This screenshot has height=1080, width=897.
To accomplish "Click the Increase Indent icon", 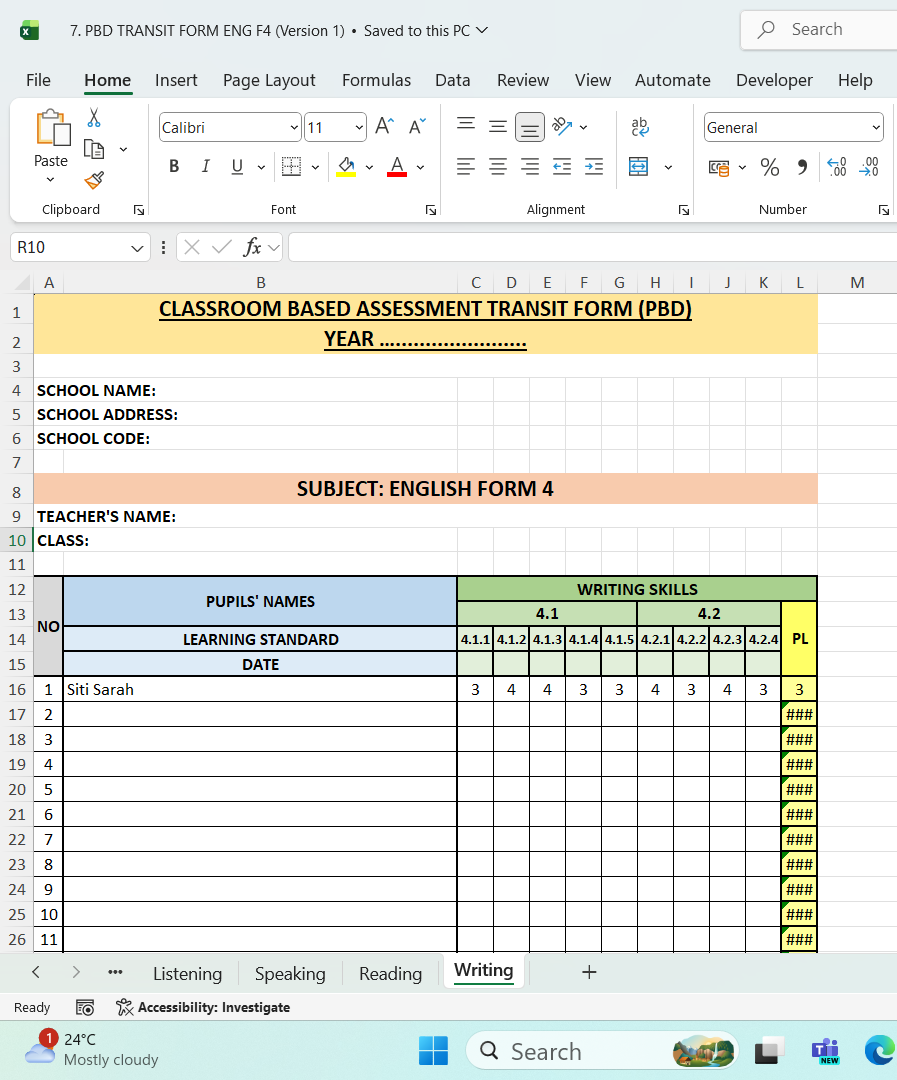I will [x=594, y=167].
